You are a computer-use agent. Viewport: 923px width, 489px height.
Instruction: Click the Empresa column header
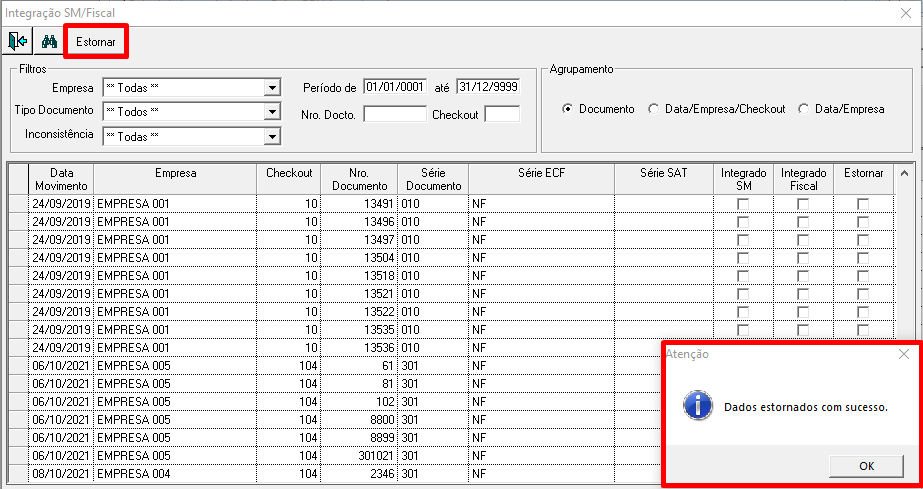[175, 179]
